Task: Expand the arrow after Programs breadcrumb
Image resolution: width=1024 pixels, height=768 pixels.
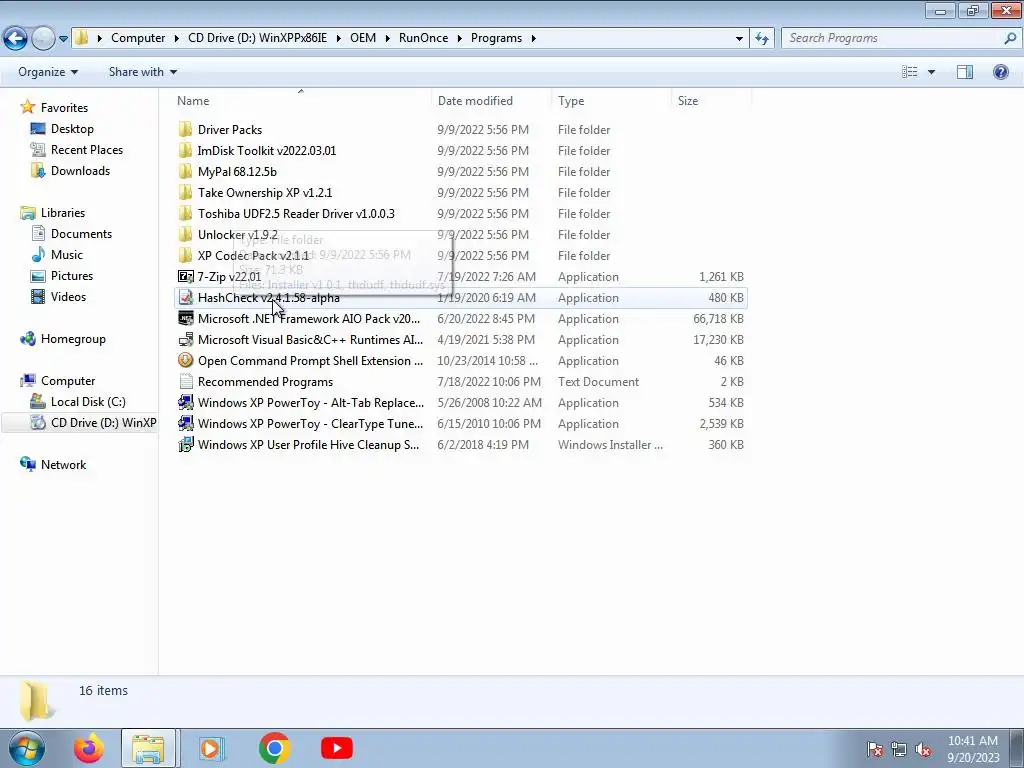Action: click(534, 38)
